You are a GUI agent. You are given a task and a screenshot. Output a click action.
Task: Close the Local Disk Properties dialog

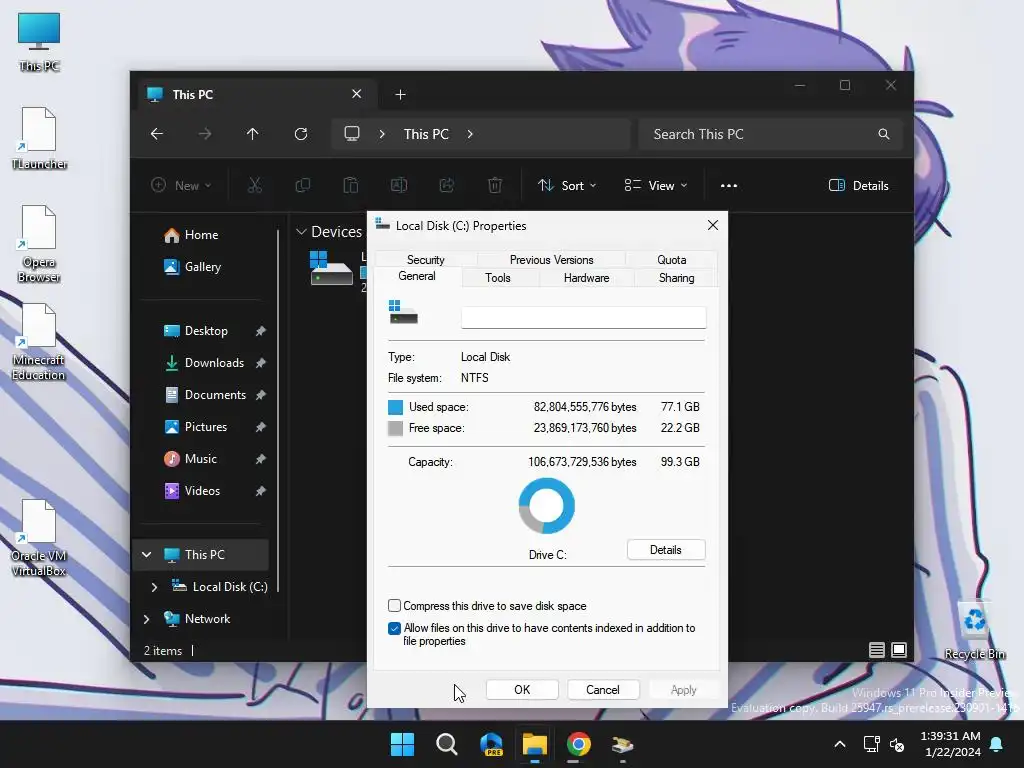tap(713, 225)
